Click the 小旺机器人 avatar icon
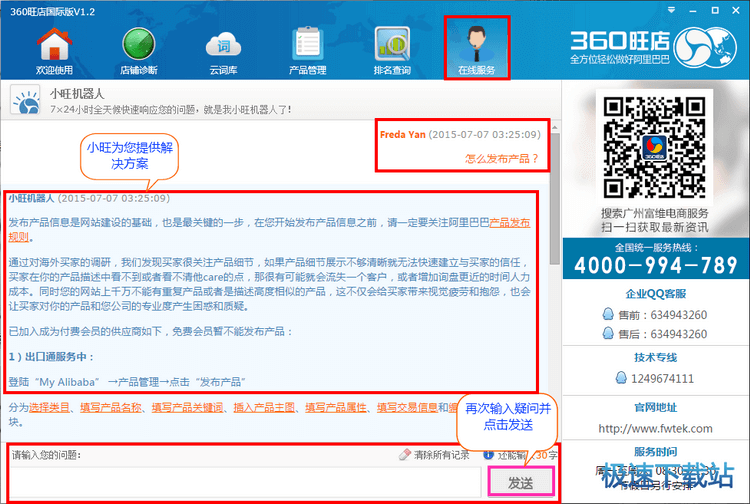Image resolution: width=750 pixels, height=504 pixels. pos(25,100)
